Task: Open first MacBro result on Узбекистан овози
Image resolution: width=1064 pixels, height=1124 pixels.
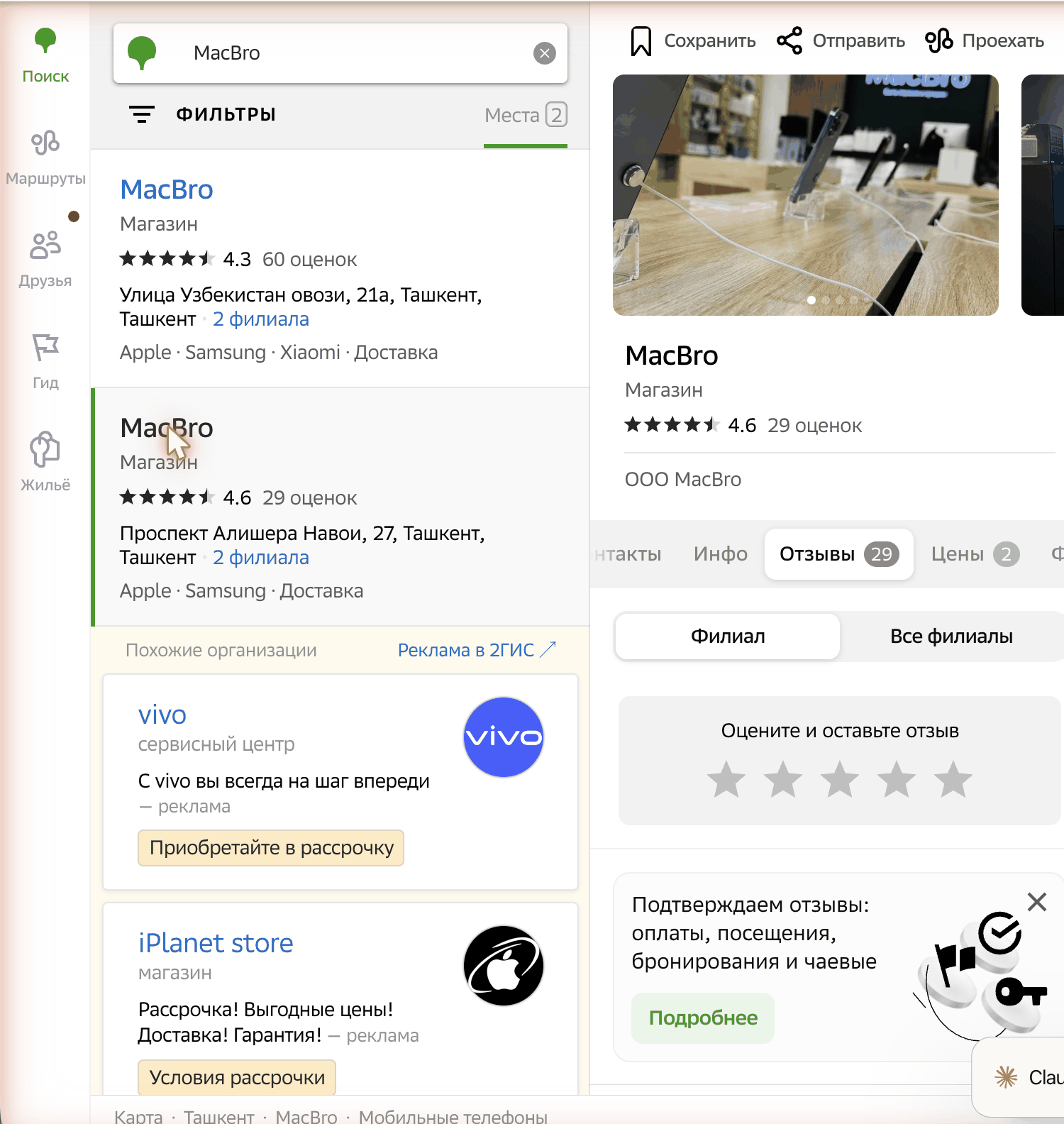Action: 167,189
